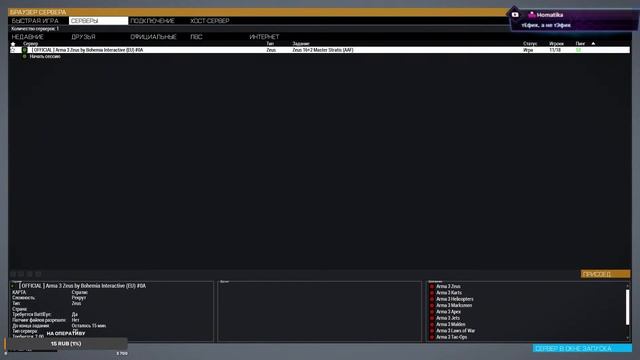Sort by the Тип column header

tap(270, 44)
